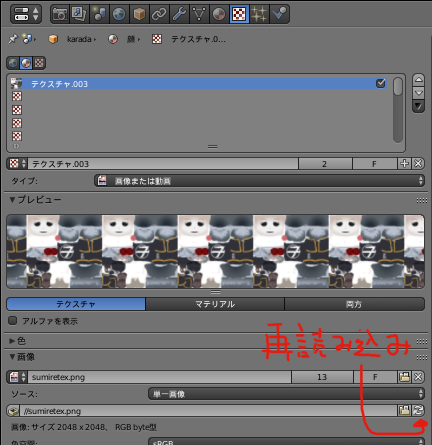This screenshot has height=445, width=432.
Task: Switch preview to 両方 tab
Action: tap(355, 304)
